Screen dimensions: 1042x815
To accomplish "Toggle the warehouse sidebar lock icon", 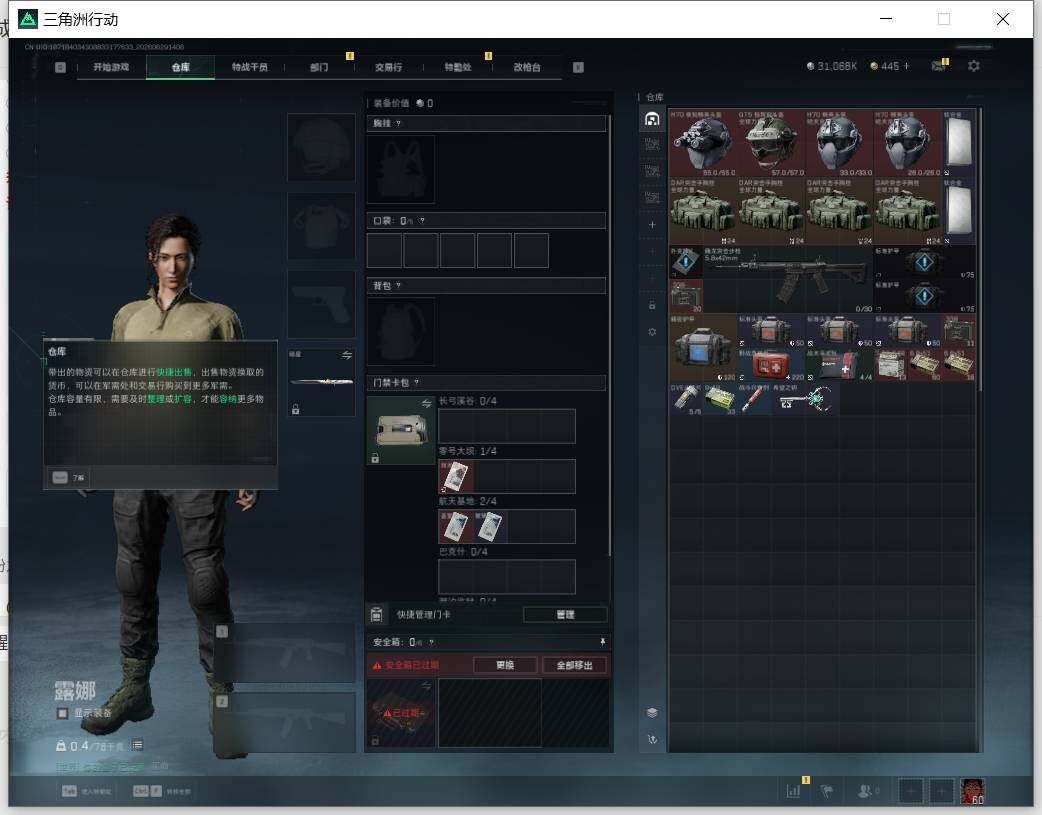I will (652, 305).
